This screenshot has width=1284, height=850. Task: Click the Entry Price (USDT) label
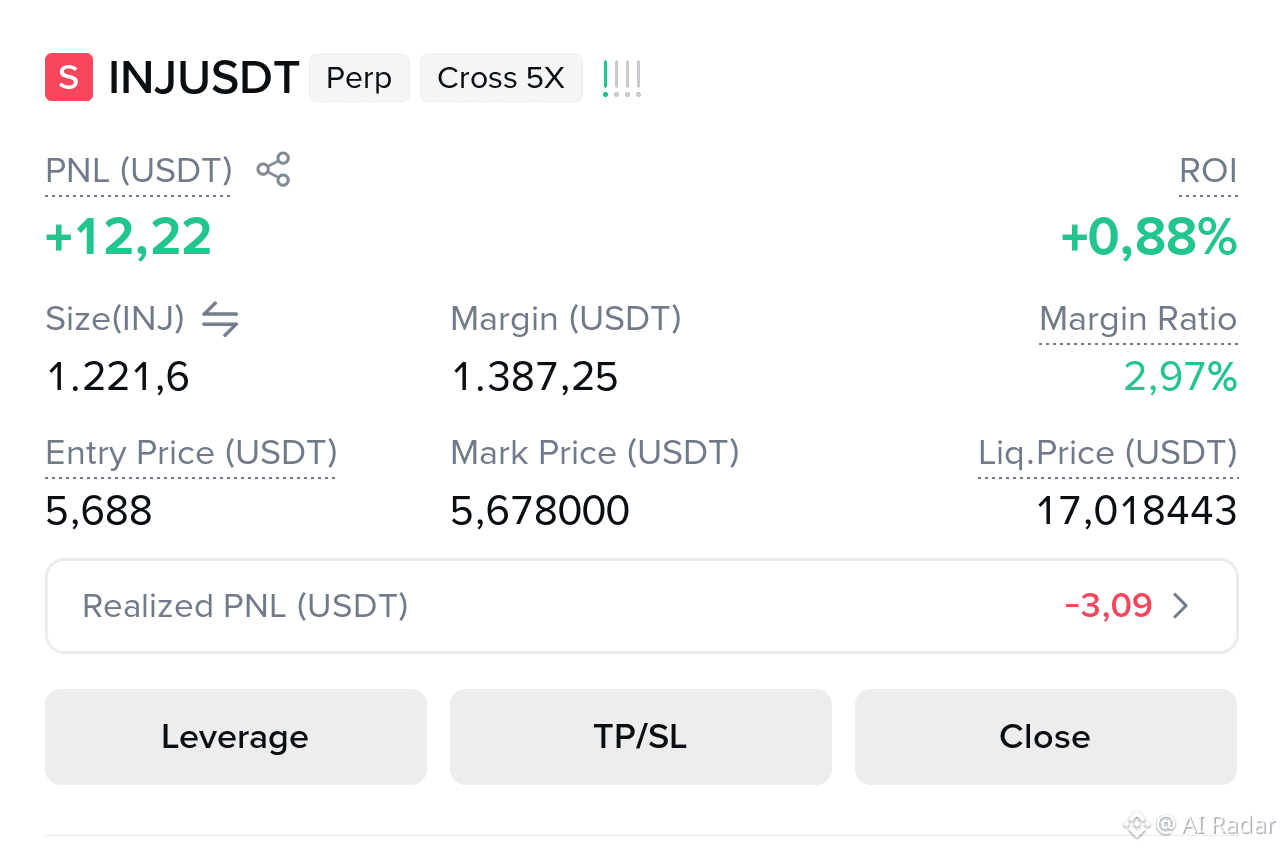click(191, 453)
